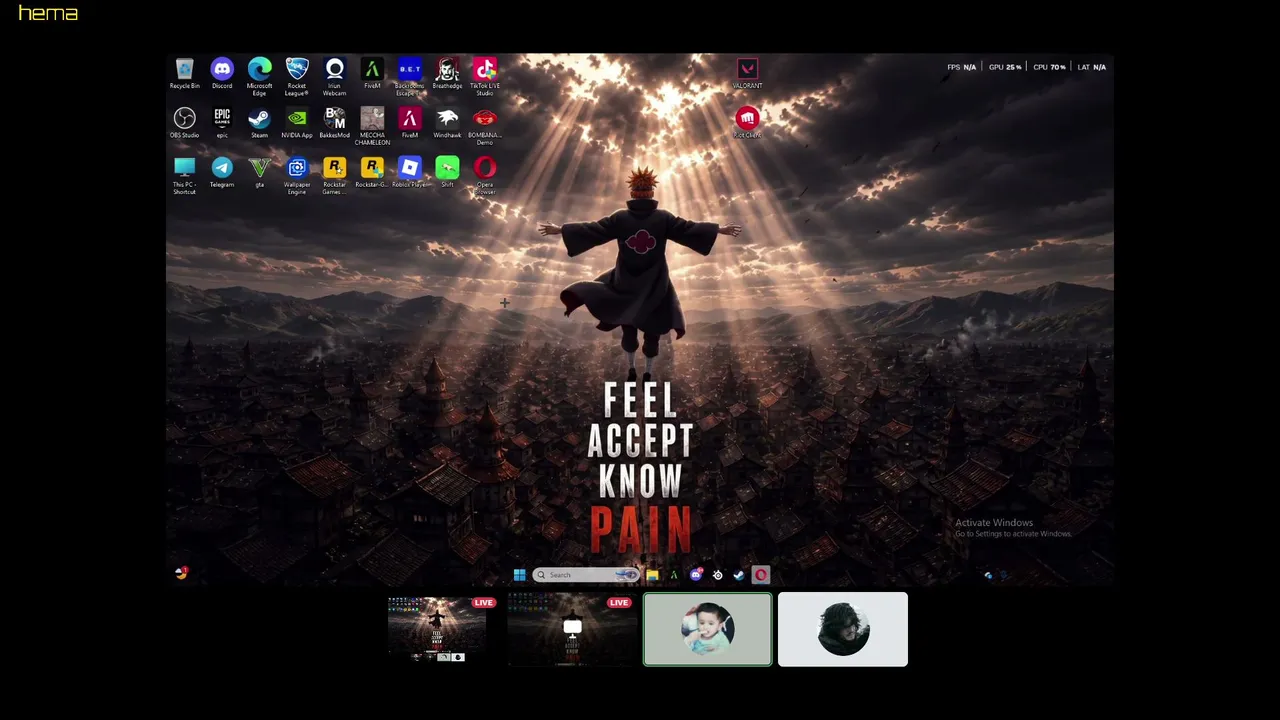Launch Wallpaper Engine desktop icon
1280x720 pixels.
[x=297, y=175]
